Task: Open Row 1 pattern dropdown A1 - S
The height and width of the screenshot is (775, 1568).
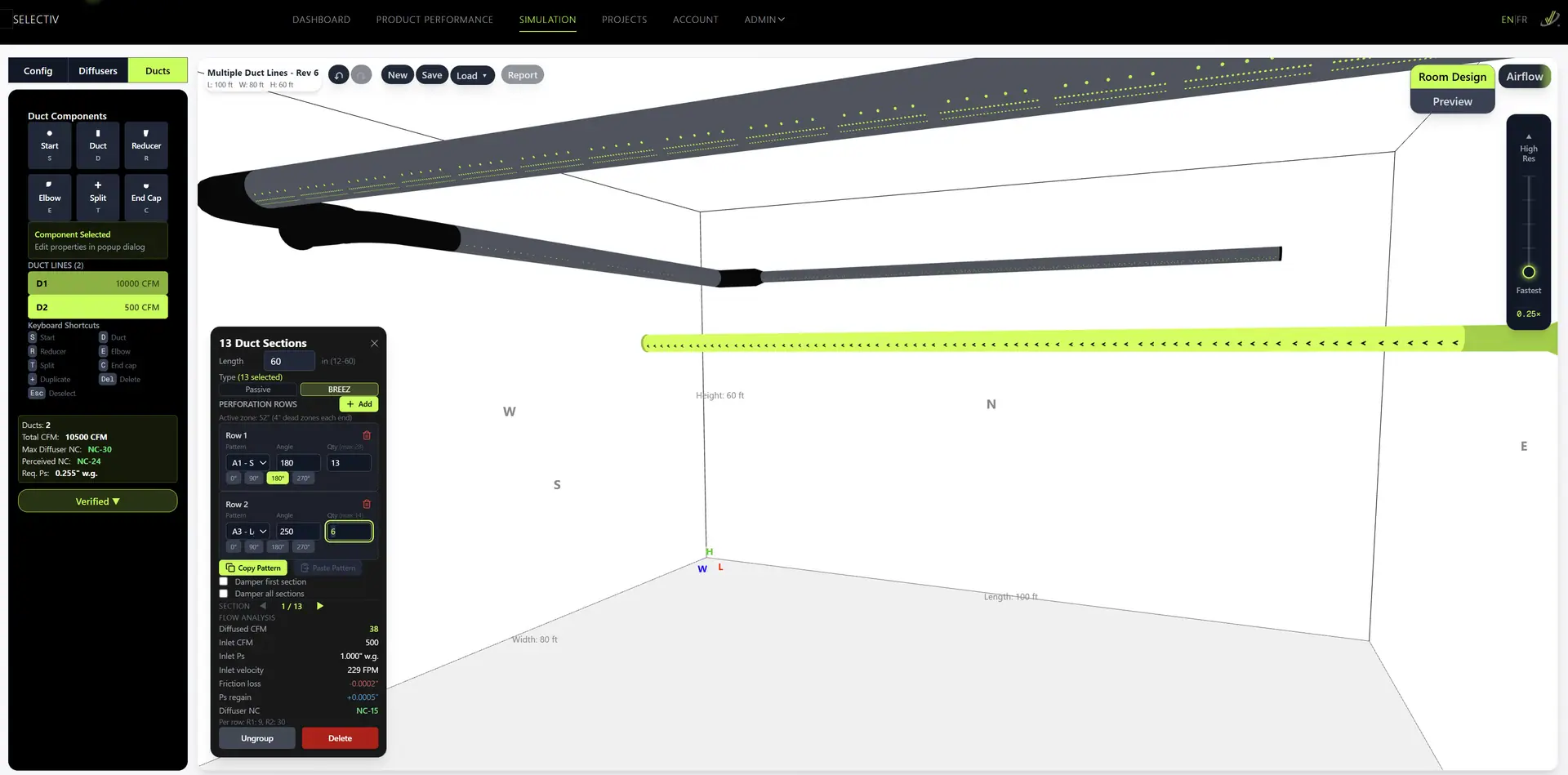Action: pyautogui.click(x=247, y=462)
